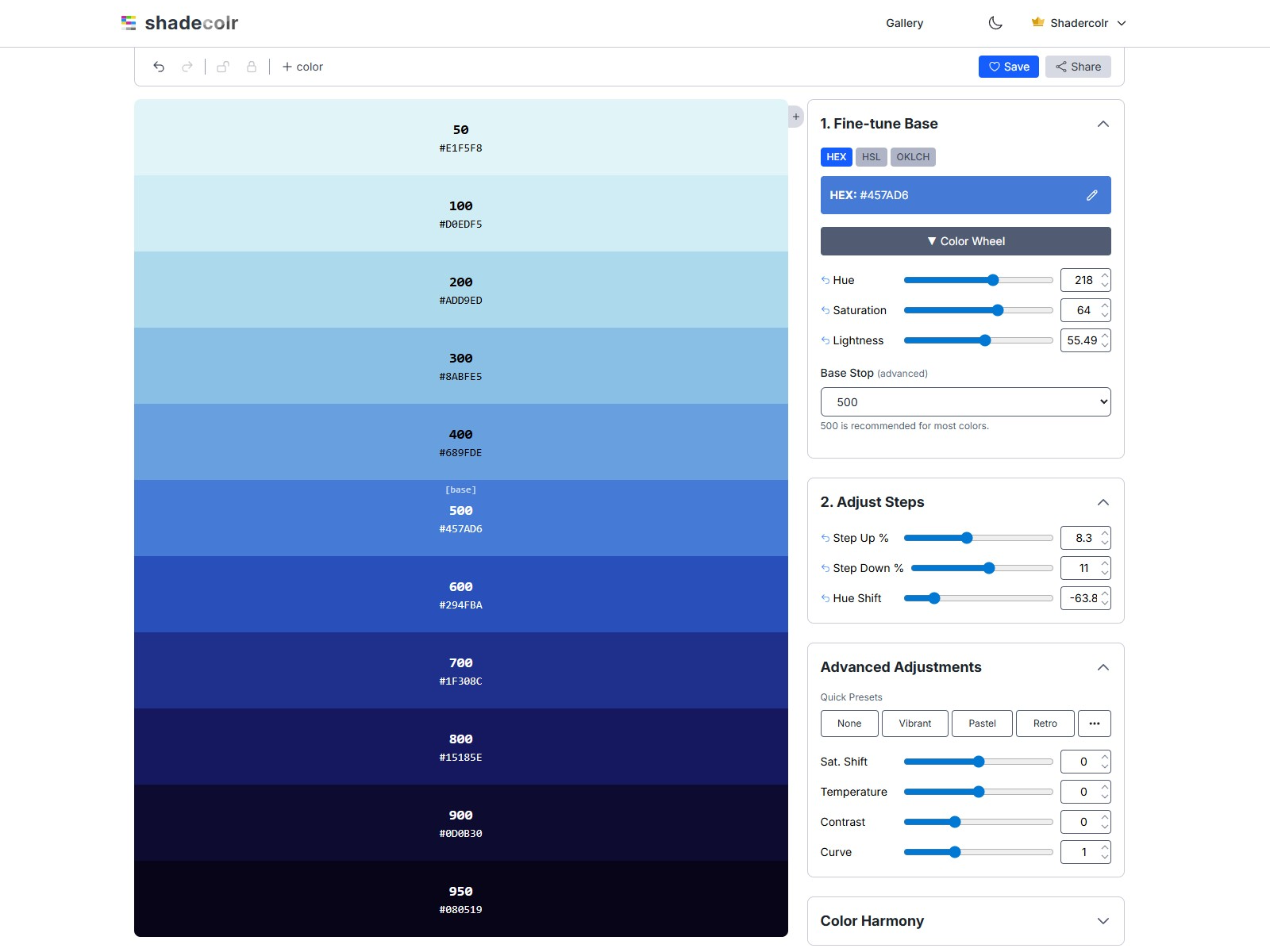Switch to HSL color mode
1270x952 pixels.
872,157
